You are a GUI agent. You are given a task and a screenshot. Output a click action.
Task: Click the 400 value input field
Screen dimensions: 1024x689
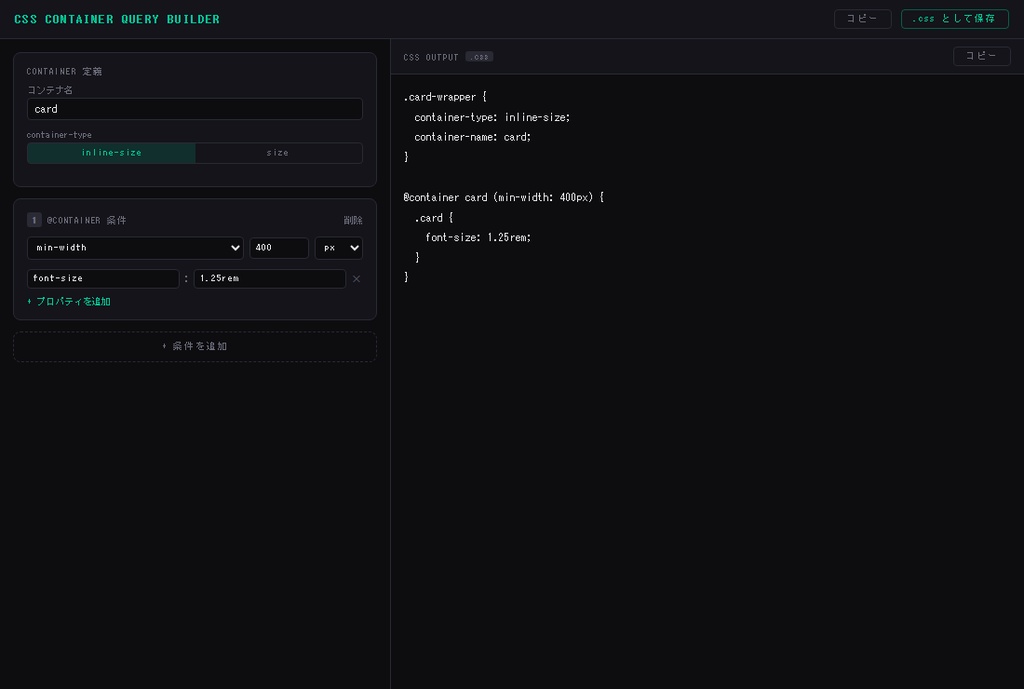(x=279, y=248)
